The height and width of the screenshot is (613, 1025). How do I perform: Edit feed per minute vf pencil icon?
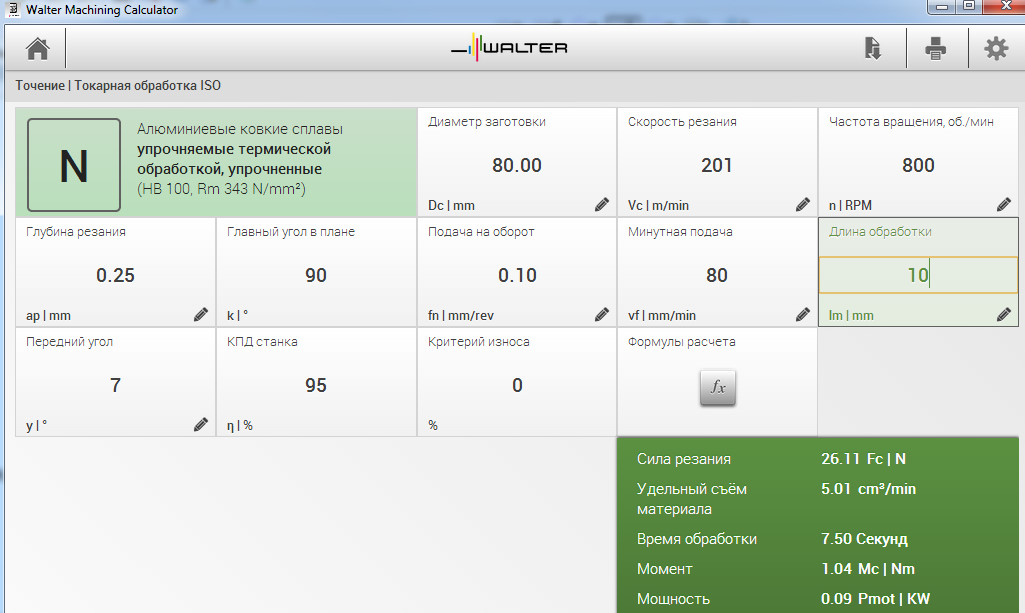pos(803,314)
